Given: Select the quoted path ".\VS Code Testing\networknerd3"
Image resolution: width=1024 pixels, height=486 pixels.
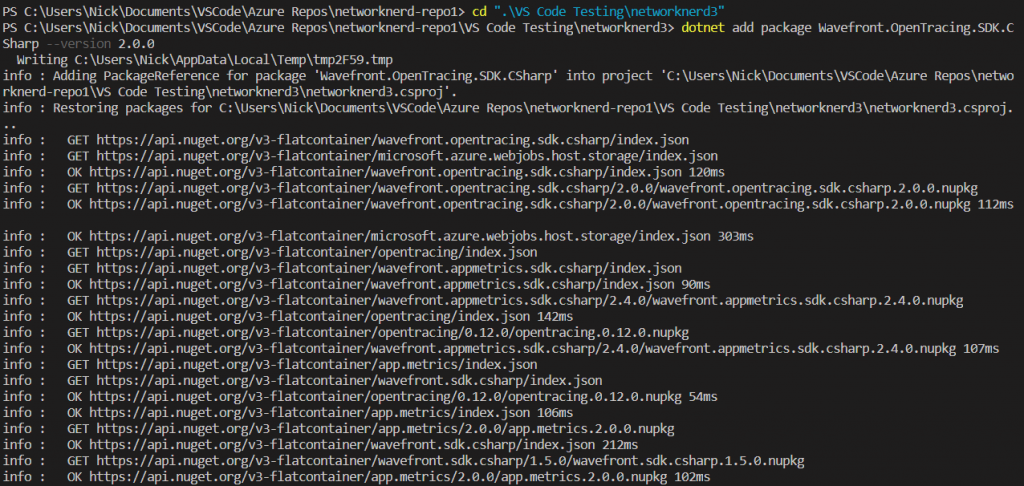Looking at the screenshot, I should click(x=609, y=11).
